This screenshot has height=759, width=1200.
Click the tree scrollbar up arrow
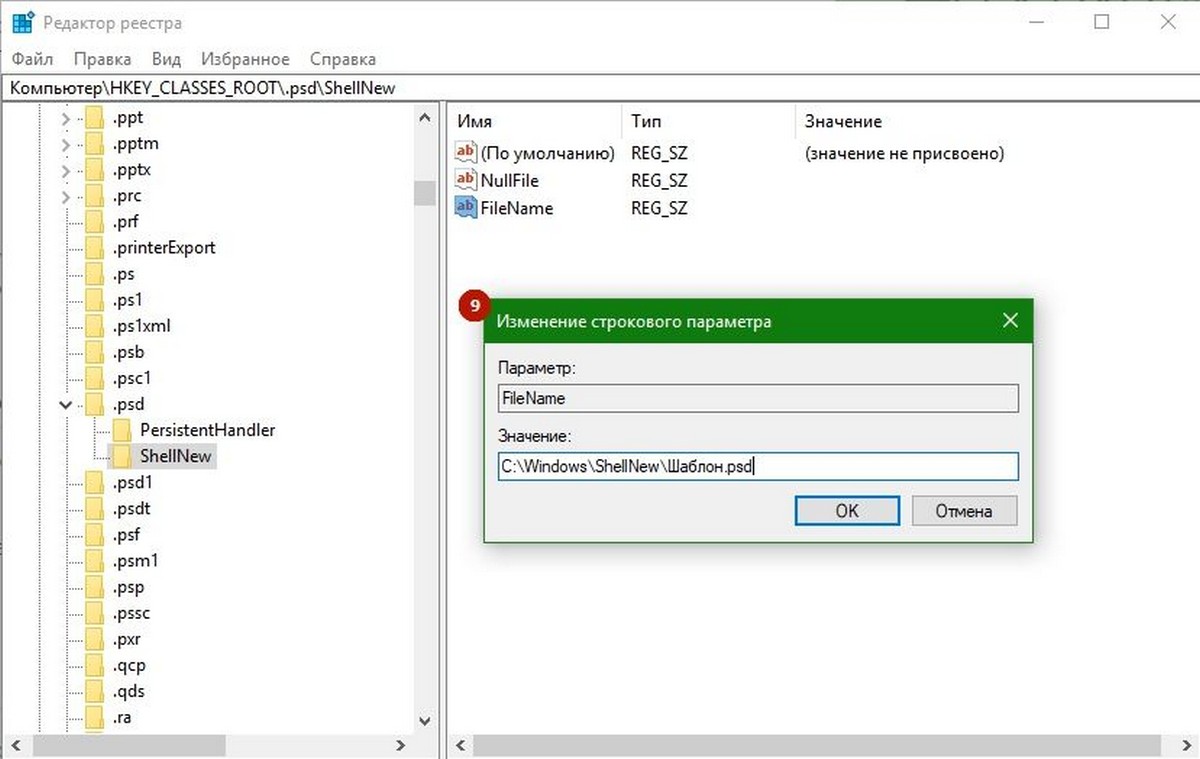[426, 118]
